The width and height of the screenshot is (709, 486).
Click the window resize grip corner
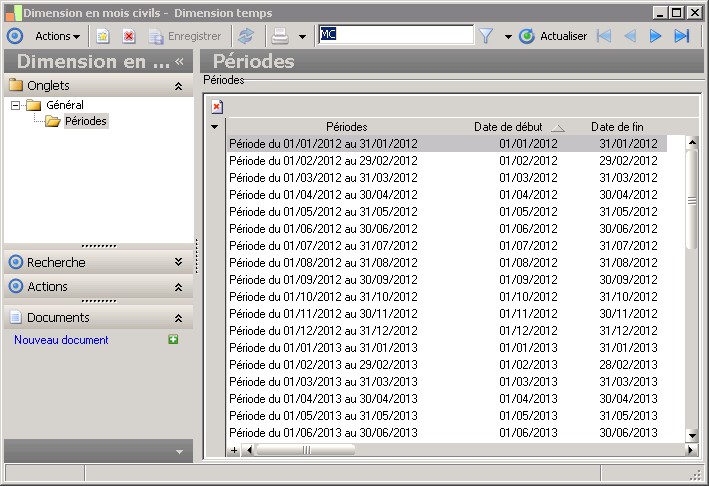pyautogui.click(x=695, y=474)
